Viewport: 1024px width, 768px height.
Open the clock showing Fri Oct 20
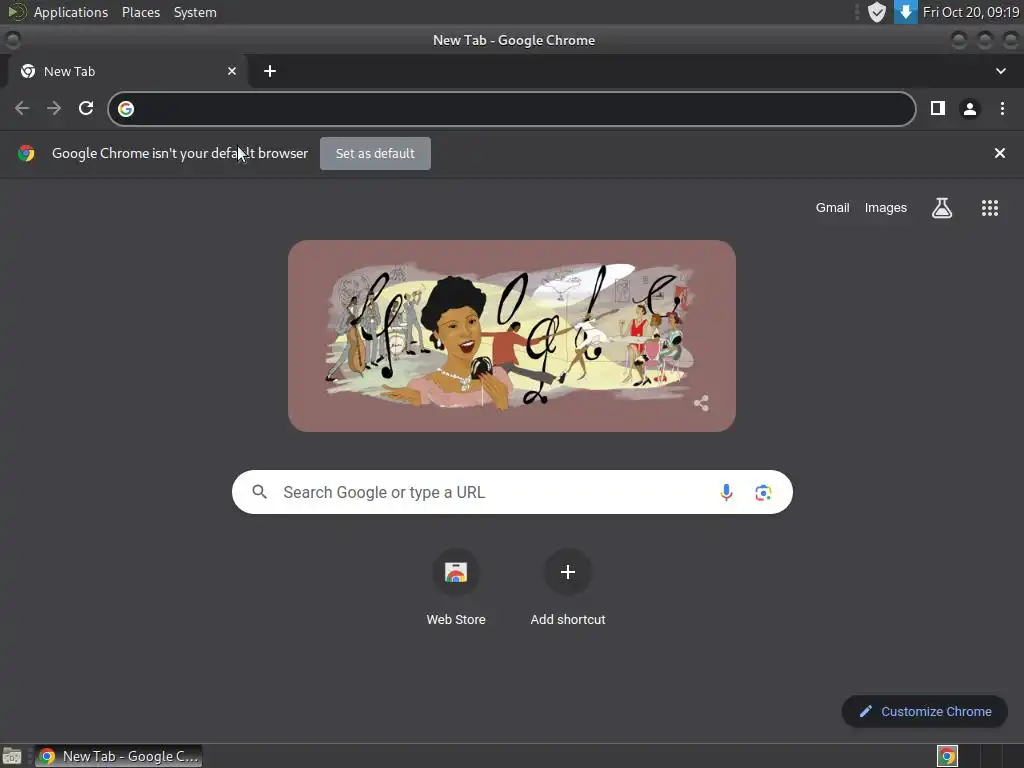[970, 12]
